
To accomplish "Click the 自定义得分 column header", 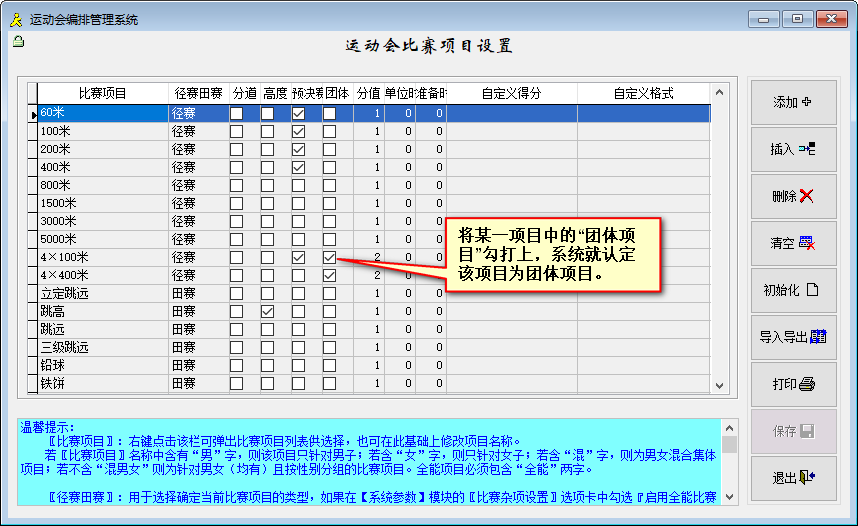I will [511, 93].
